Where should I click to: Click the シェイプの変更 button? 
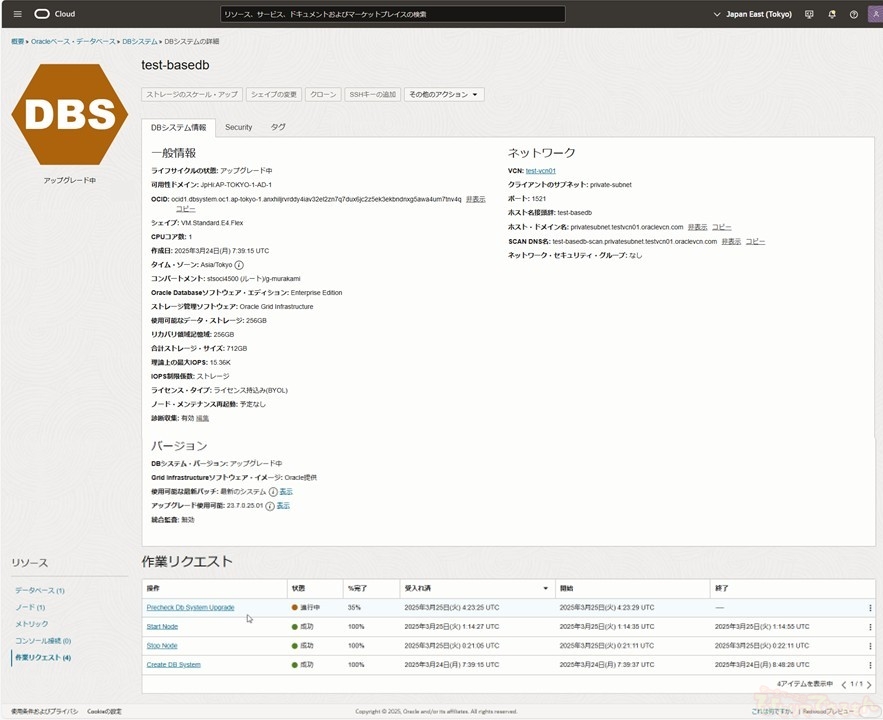click(x=274, y=95)
